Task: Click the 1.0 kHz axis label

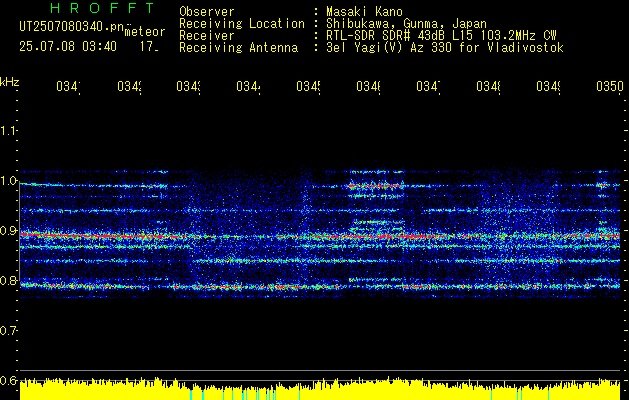Action: 8,181
